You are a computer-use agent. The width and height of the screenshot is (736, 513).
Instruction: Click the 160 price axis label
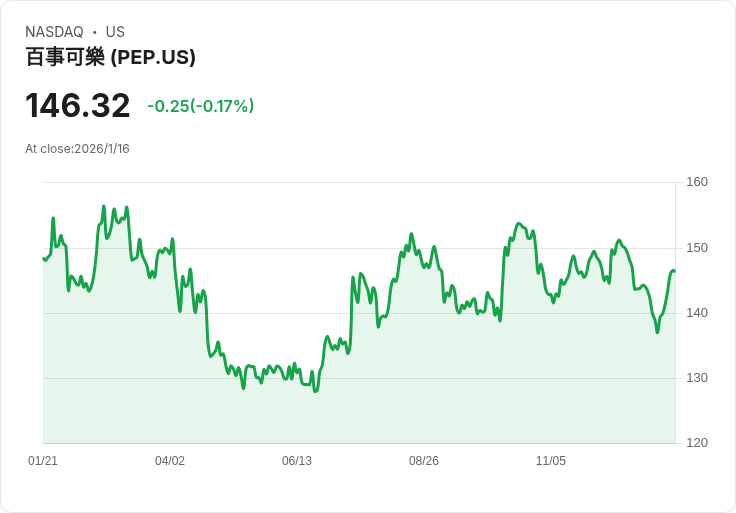click(x=697, y=182)
